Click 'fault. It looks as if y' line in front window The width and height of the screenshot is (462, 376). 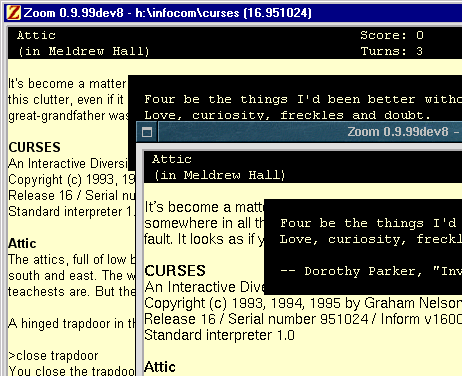204,239
